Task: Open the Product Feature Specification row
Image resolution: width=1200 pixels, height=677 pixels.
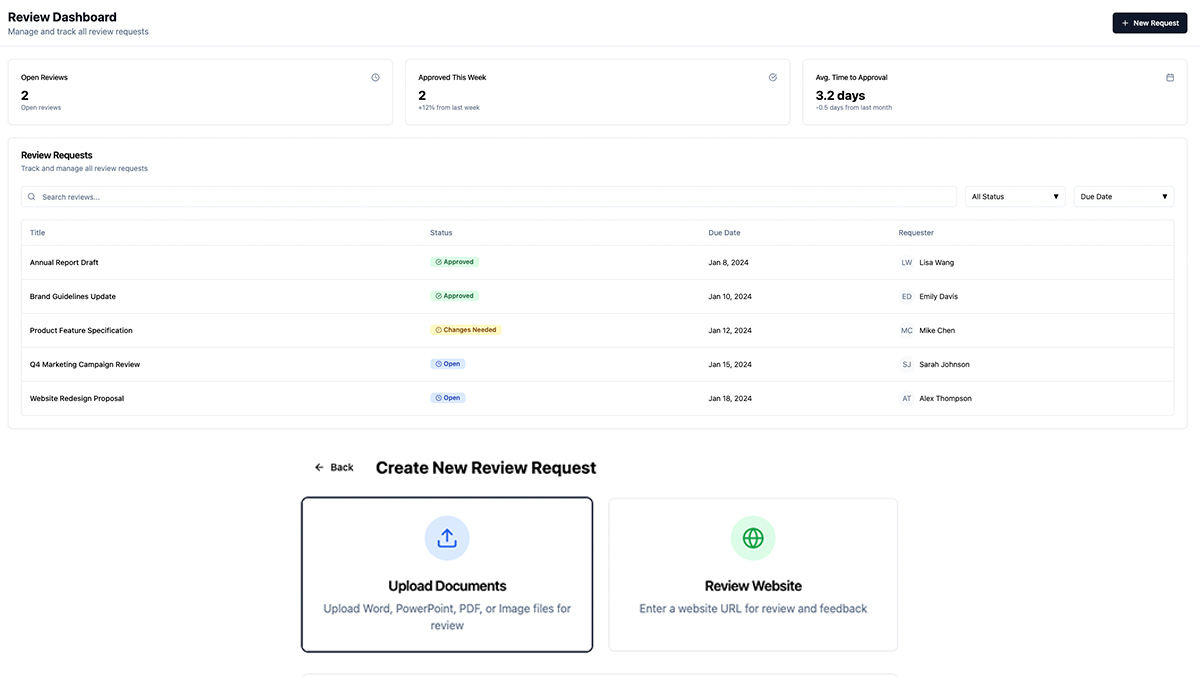Action: point(597,331)
